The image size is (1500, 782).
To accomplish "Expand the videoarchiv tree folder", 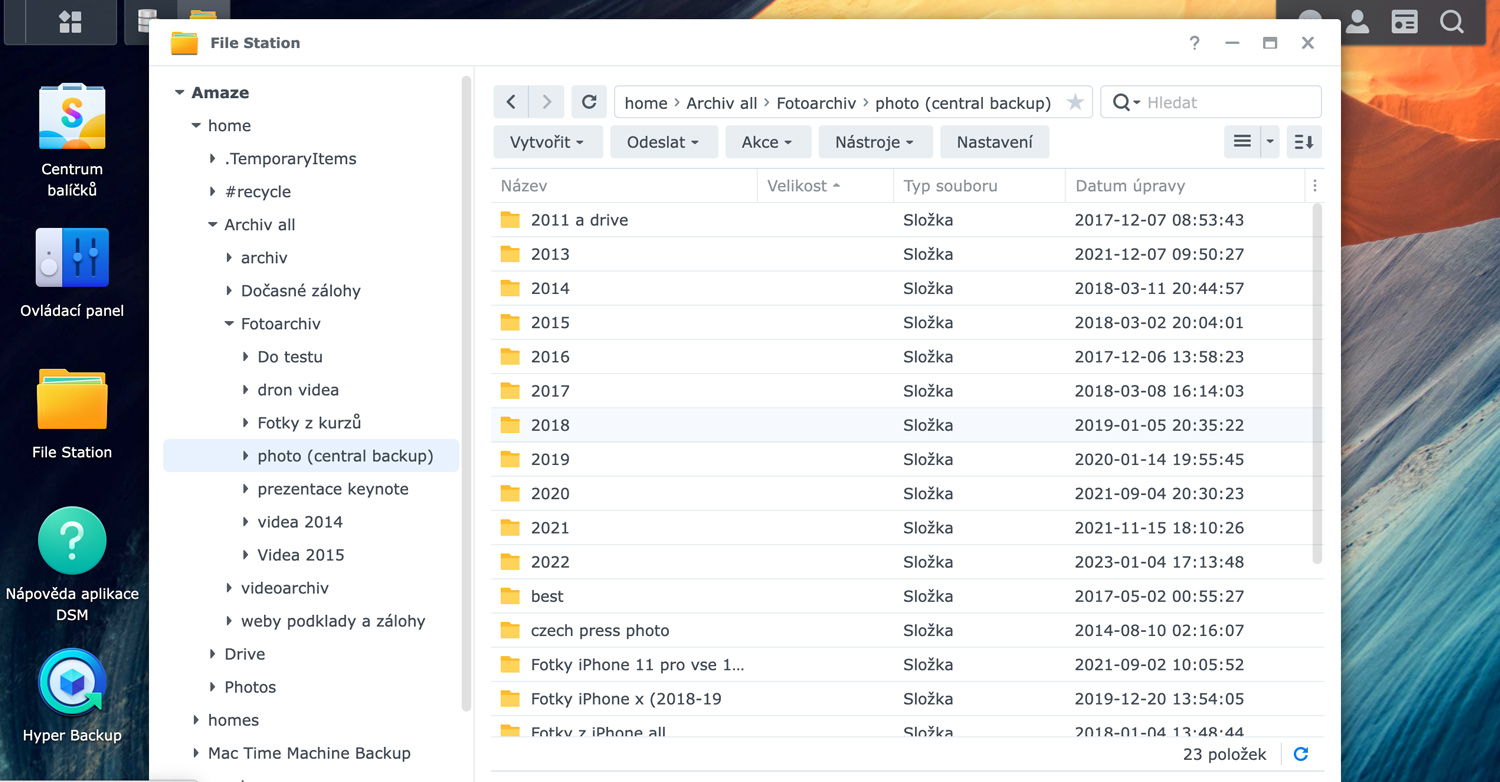I will pyautogui.click(x=229, y=588).
